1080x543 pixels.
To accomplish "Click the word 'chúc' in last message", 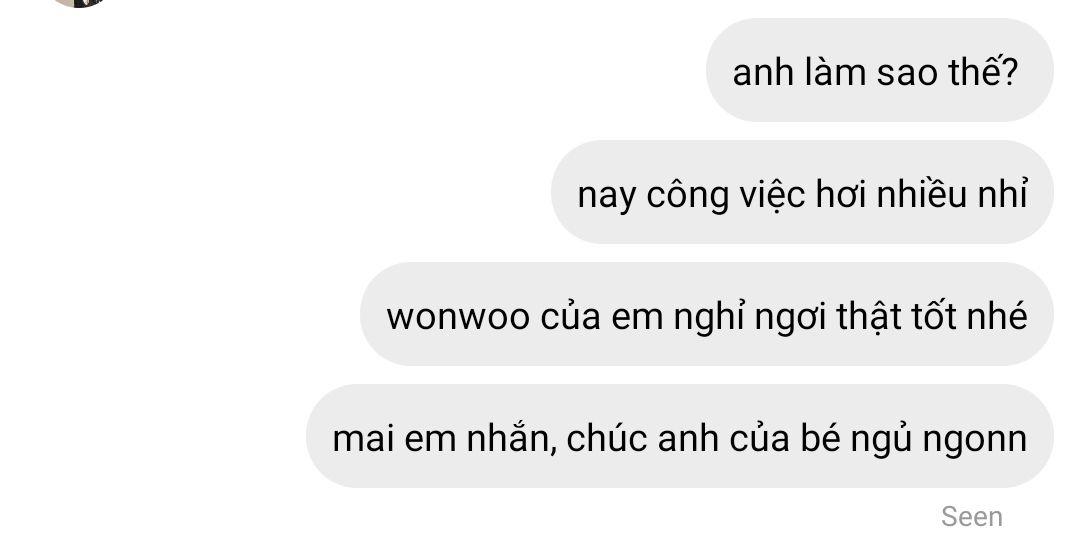I will coord(606,438).
